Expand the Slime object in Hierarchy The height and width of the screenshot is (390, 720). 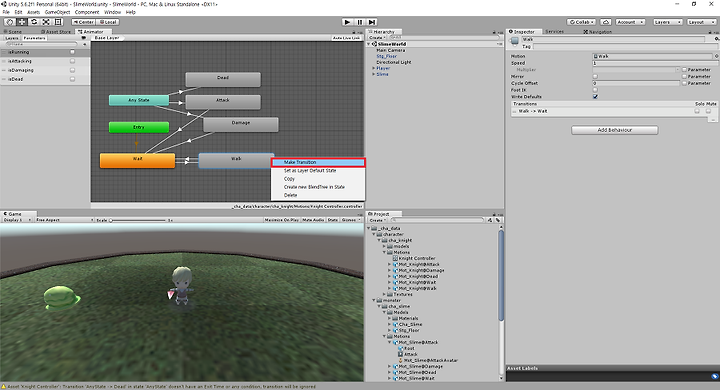tap(373, 74)
